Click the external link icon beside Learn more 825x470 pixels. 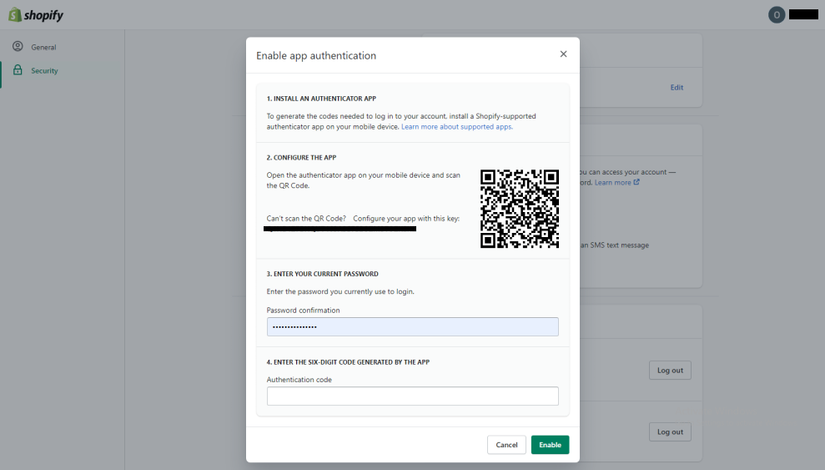click(637, 183)
